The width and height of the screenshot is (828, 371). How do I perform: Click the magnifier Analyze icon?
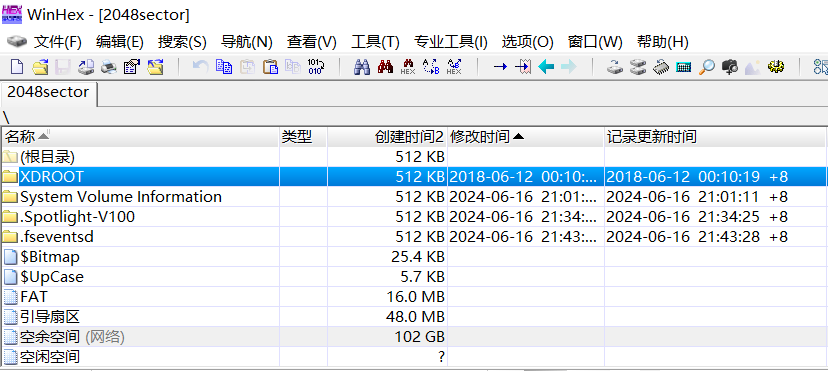point(707,67)
